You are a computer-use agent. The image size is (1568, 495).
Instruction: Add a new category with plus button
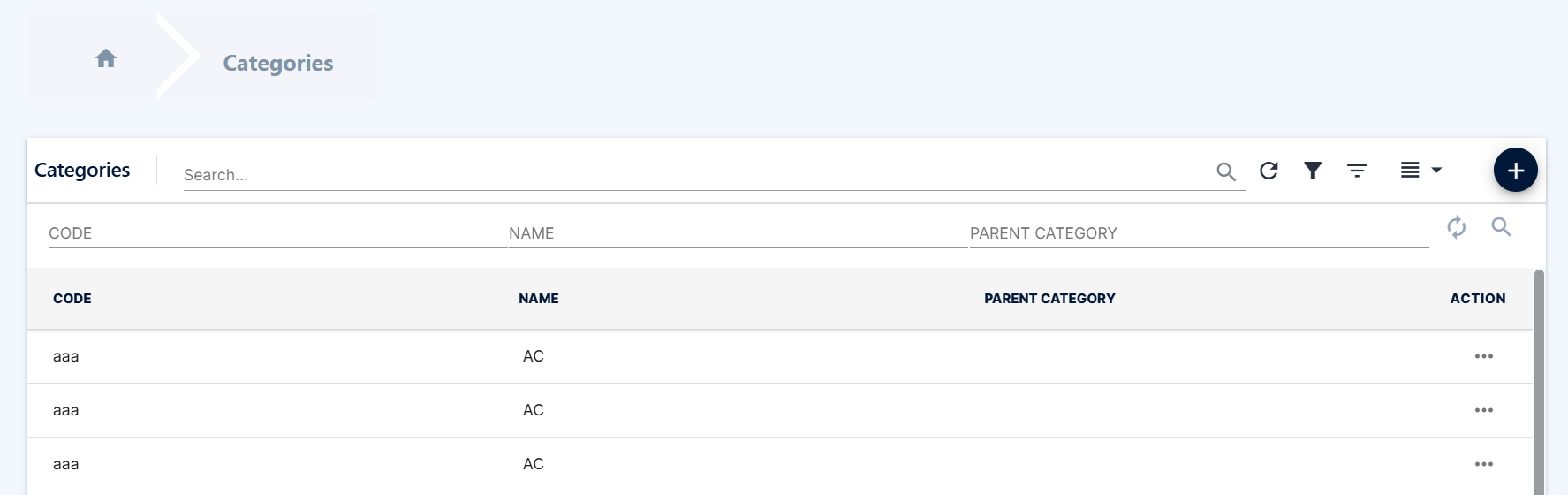[1516, 170]
